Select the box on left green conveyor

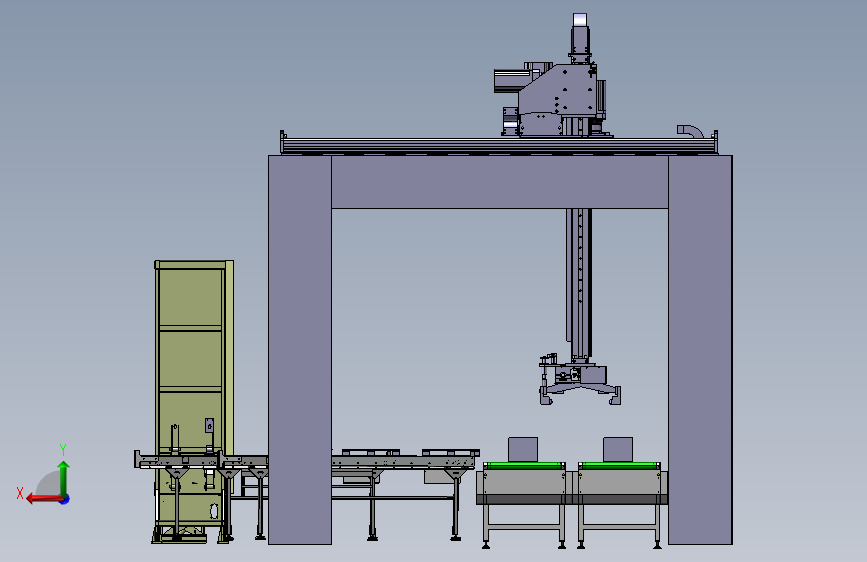point(523,449)
